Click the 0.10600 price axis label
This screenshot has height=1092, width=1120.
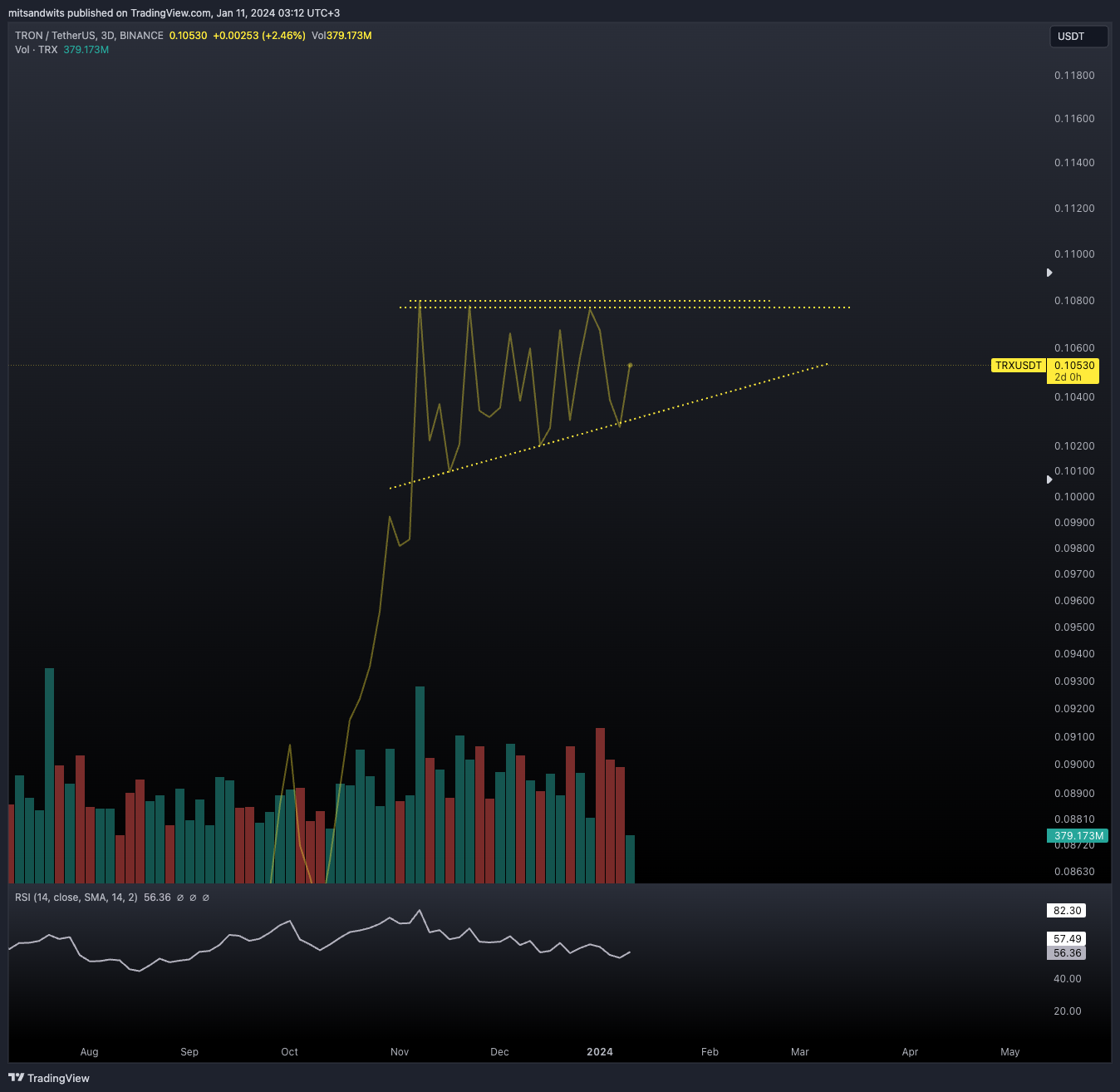click(1074, 348)
